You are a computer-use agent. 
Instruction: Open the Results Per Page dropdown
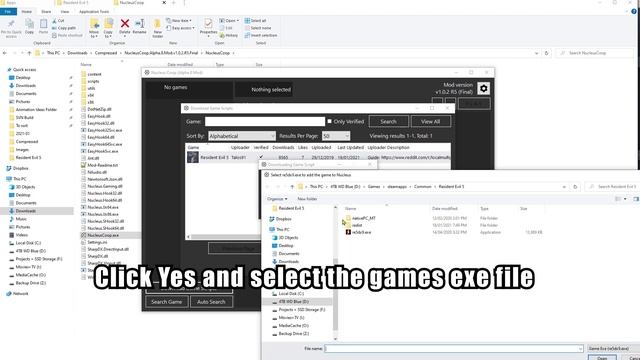[x=336, y=136]
